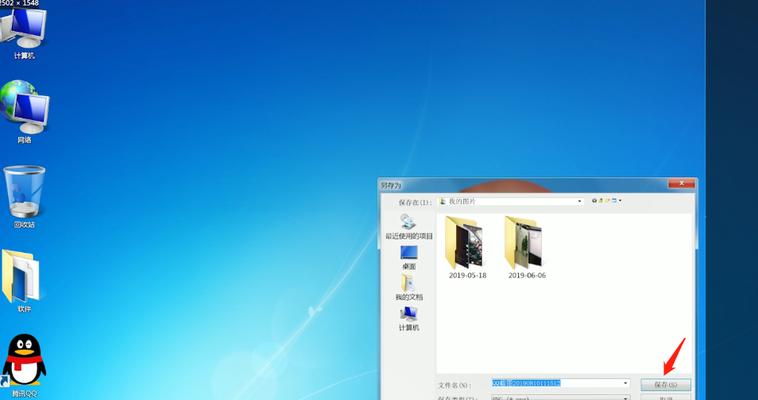Screen dimensions: 758x400
Task: Click the create new folder icon
Action: tap(608, 201)
